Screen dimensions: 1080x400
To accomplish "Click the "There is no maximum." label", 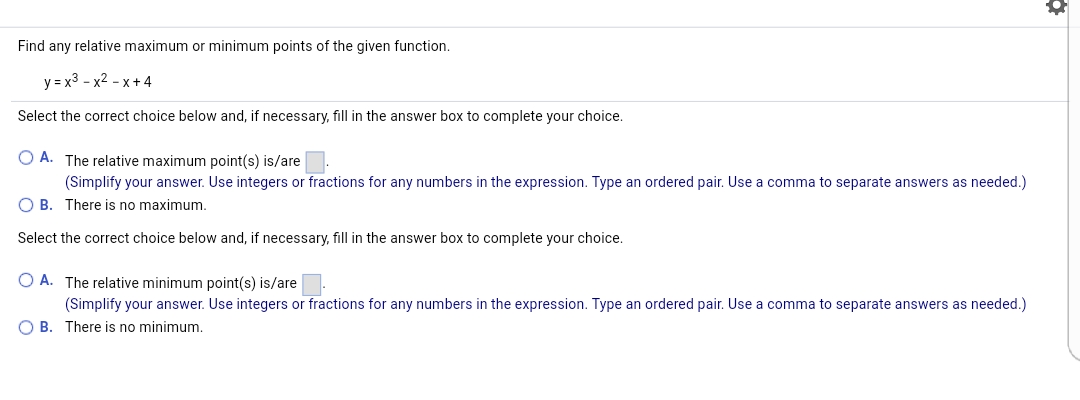I will pyautogui.click(x=136, y=205).
